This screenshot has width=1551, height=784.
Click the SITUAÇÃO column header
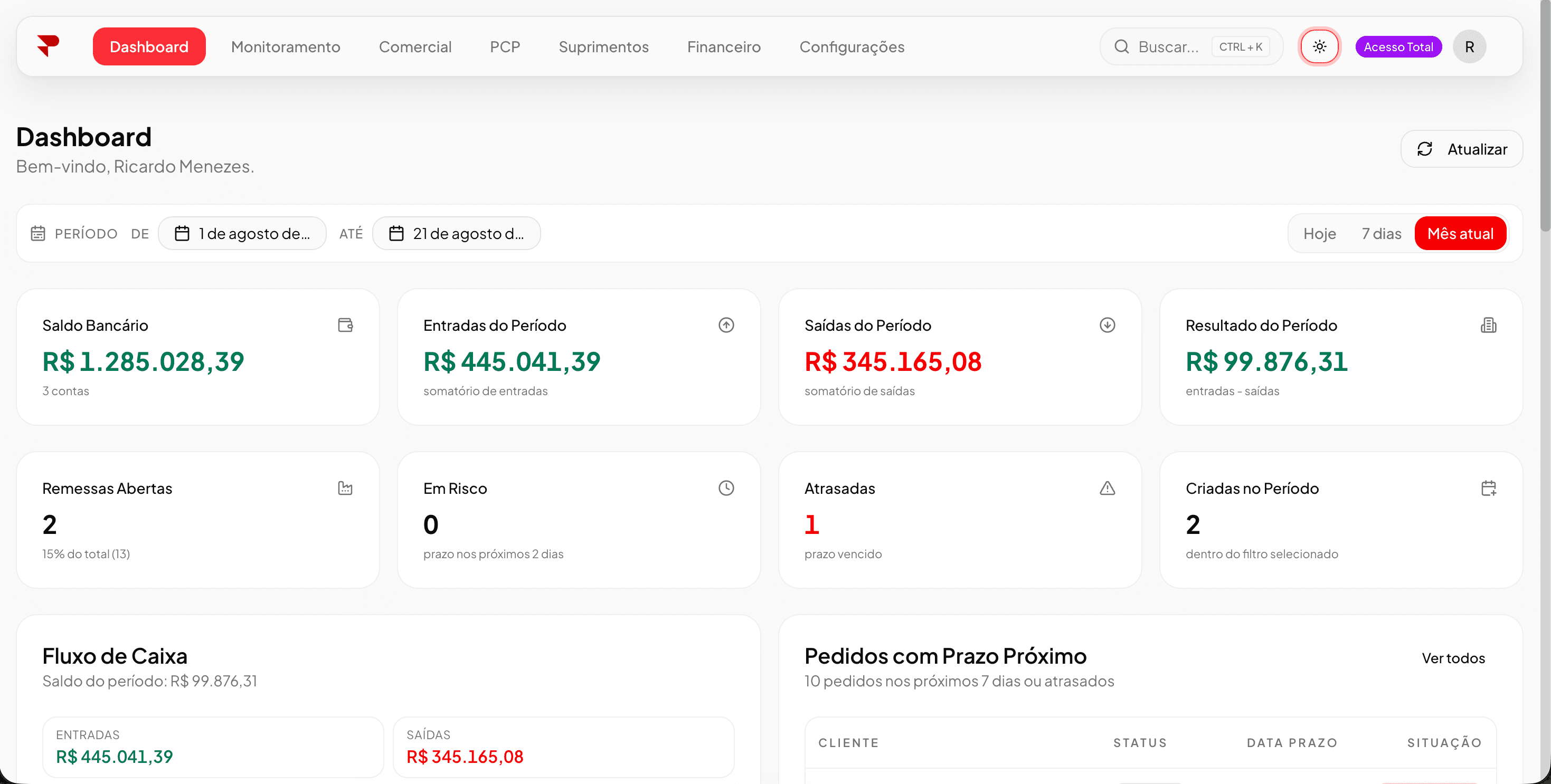1444,742
